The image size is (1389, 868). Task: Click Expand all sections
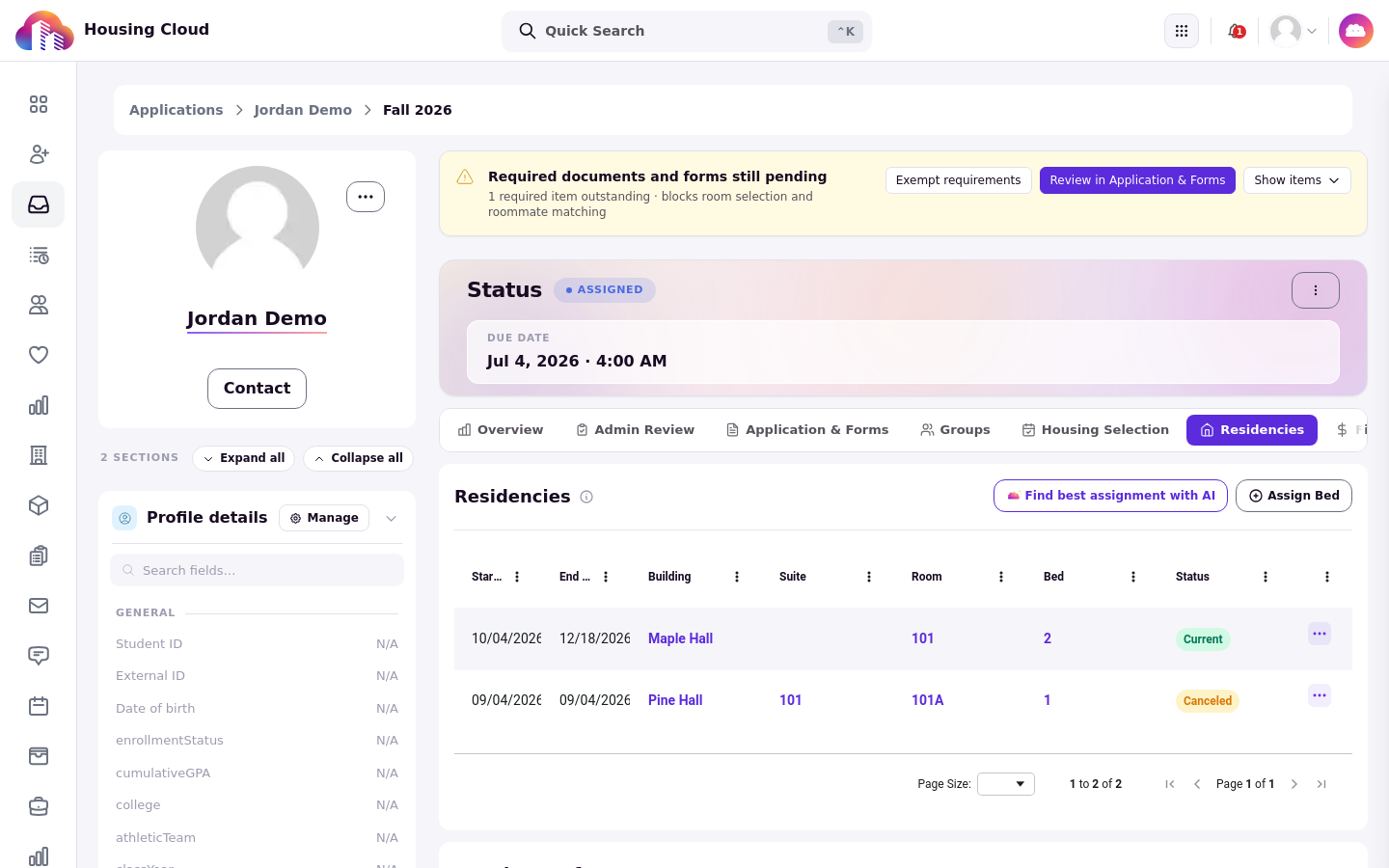(244, 458)
